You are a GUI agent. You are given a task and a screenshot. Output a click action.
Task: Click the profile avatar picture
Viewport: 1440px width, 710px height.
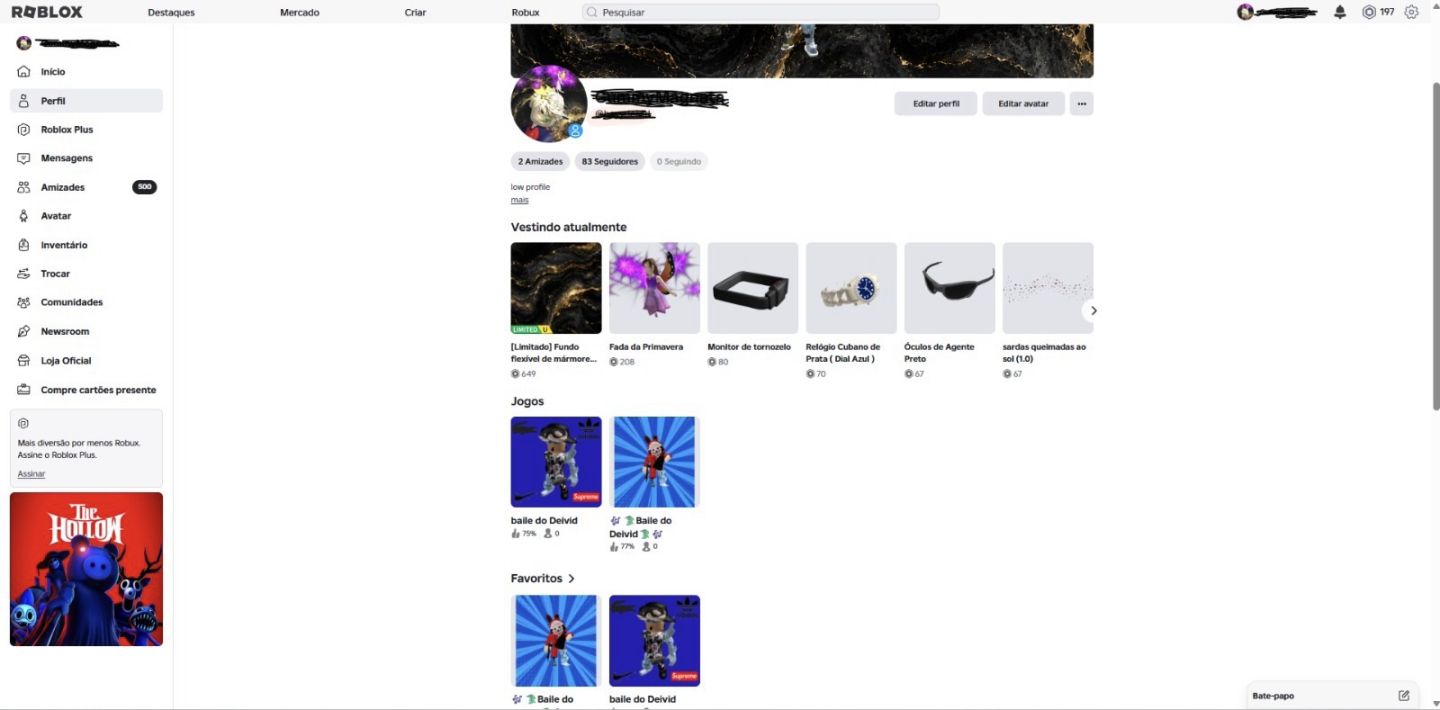pyautogui.click(x=548, y=103)
